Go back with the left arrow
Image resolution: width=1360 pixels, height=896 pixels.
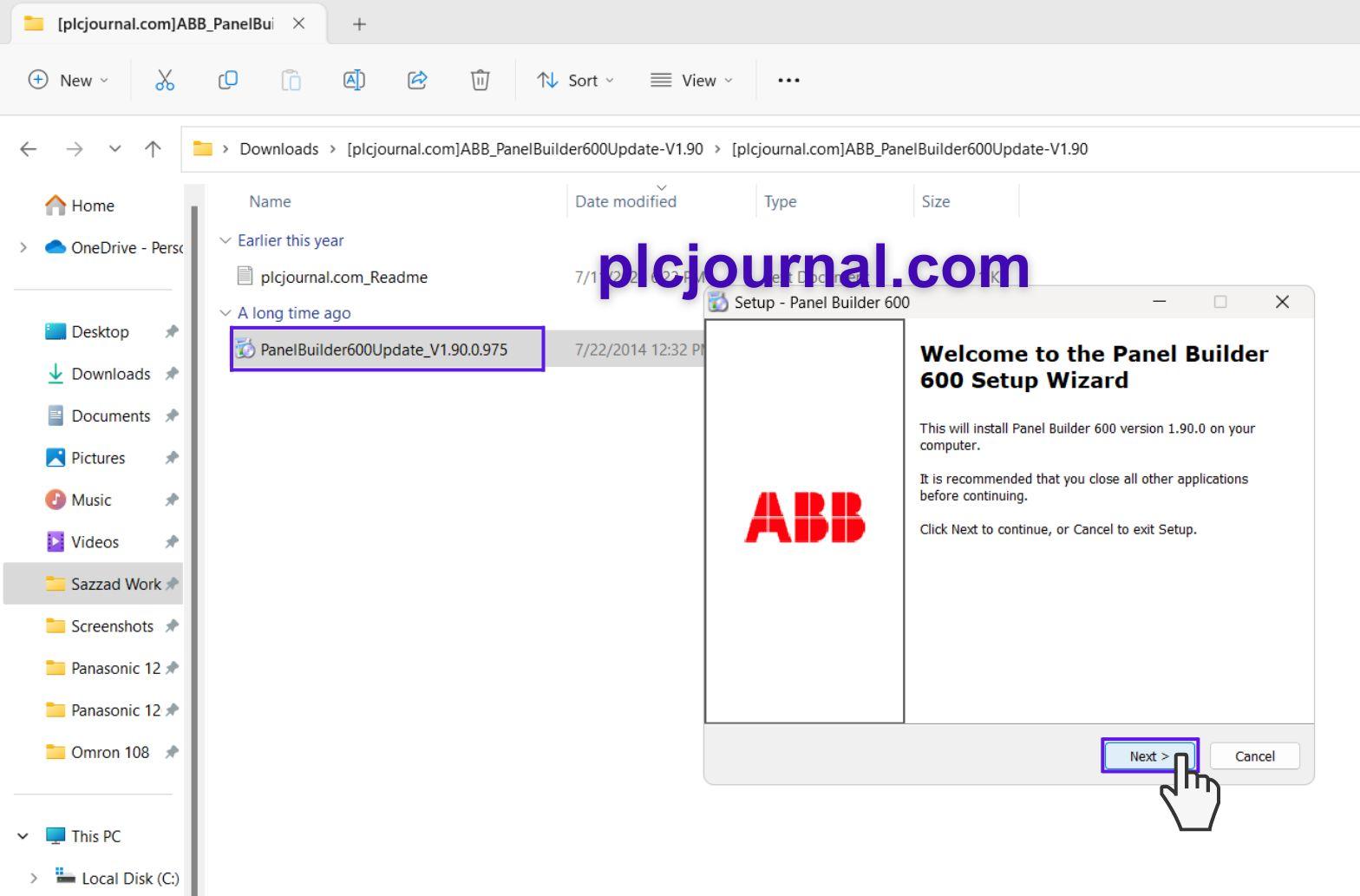click(x=29, y=149)
